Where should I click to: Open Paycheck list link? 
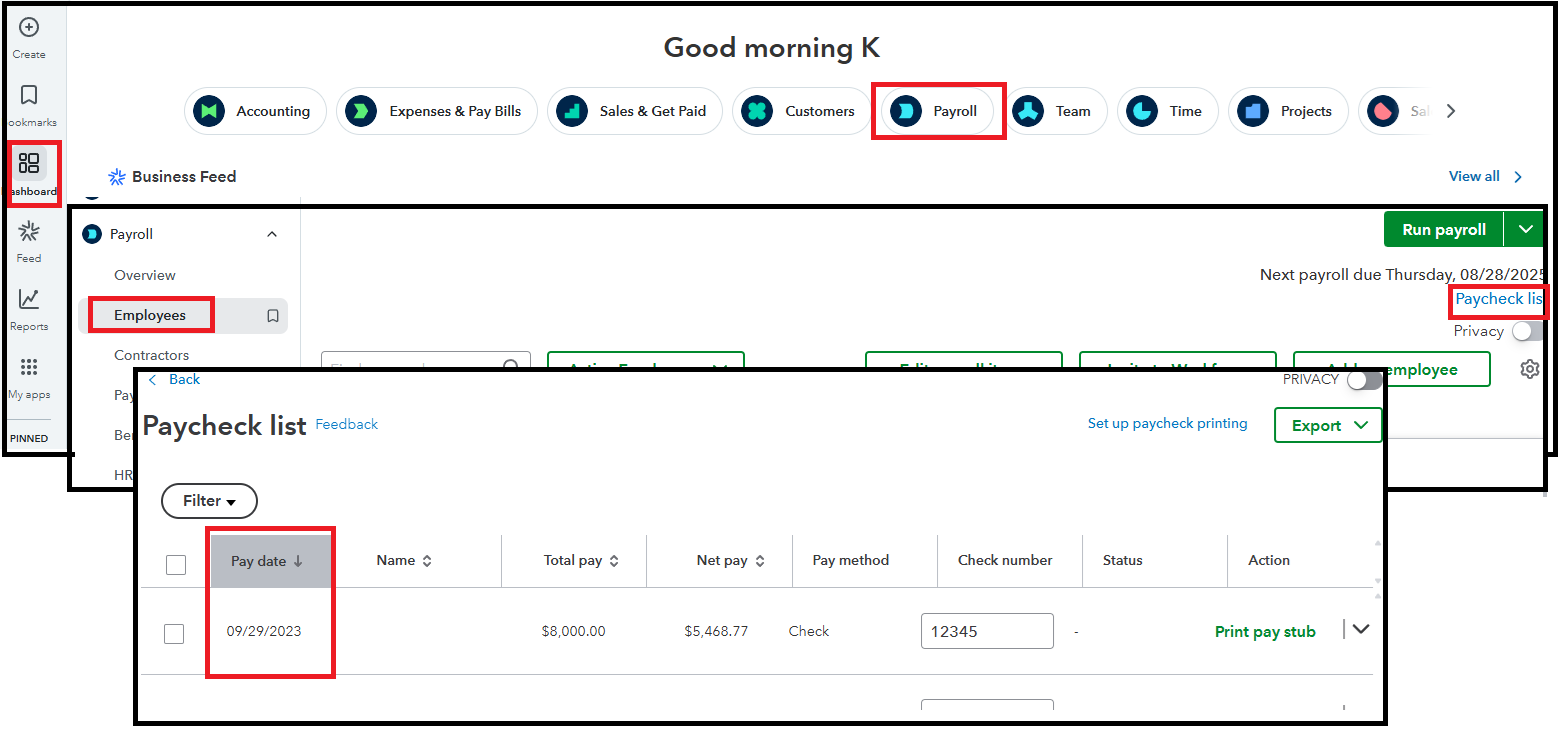pyautogui.click(x=1499, y=299)
